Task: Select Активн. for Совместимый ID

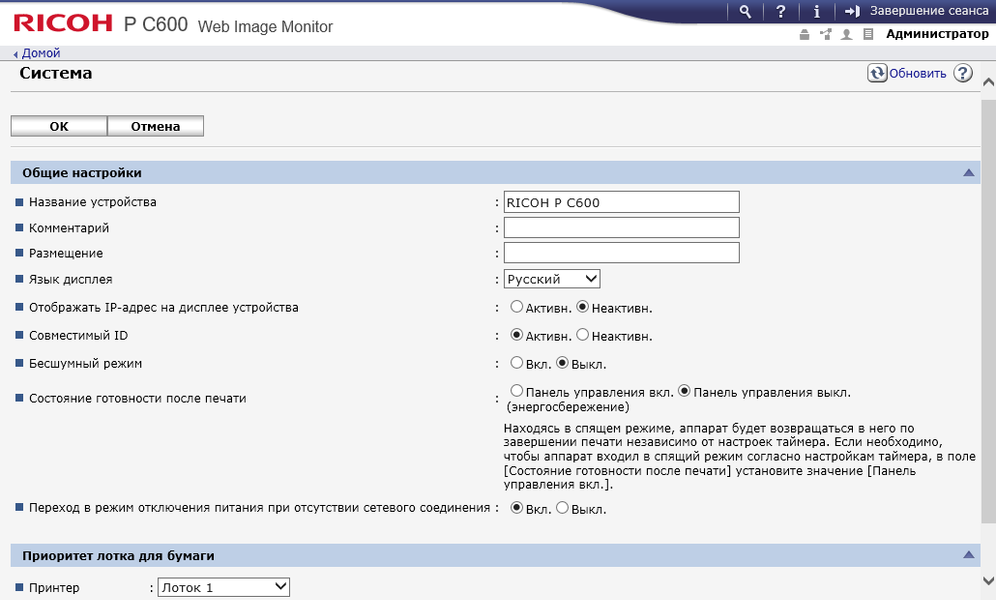Action: pos(516,335)
